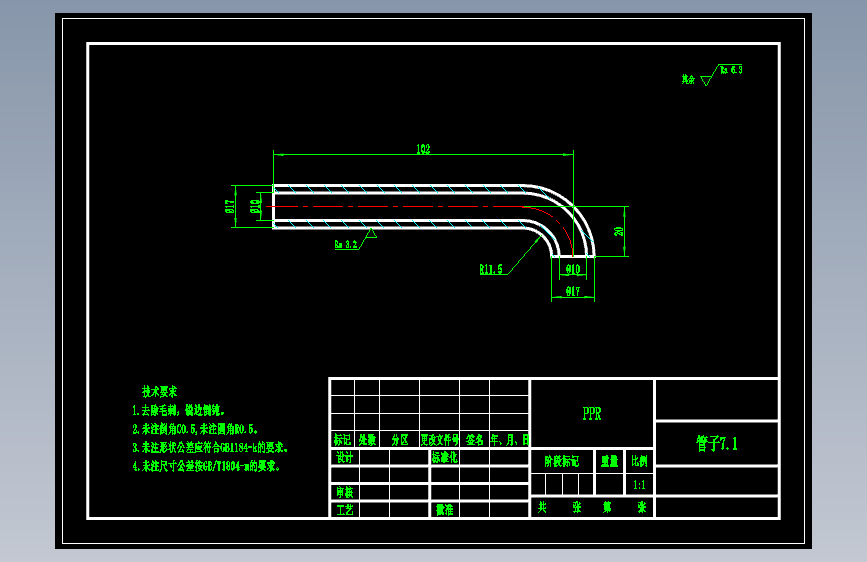Select note 1 about 去除毛刺
Image resolution: width=867 pixels, height=562 pixels.
179,410
